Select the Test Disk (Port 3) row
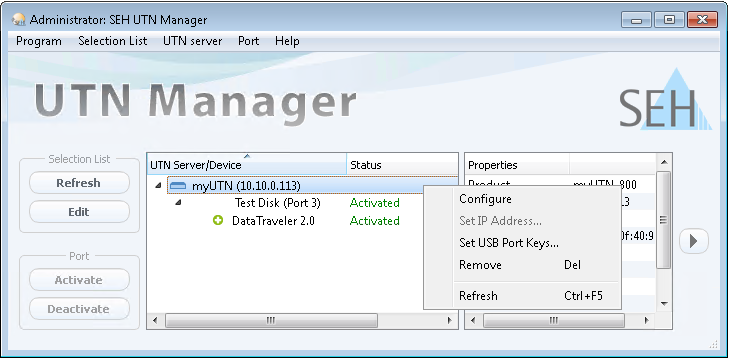730x360 pixels. 277,203
